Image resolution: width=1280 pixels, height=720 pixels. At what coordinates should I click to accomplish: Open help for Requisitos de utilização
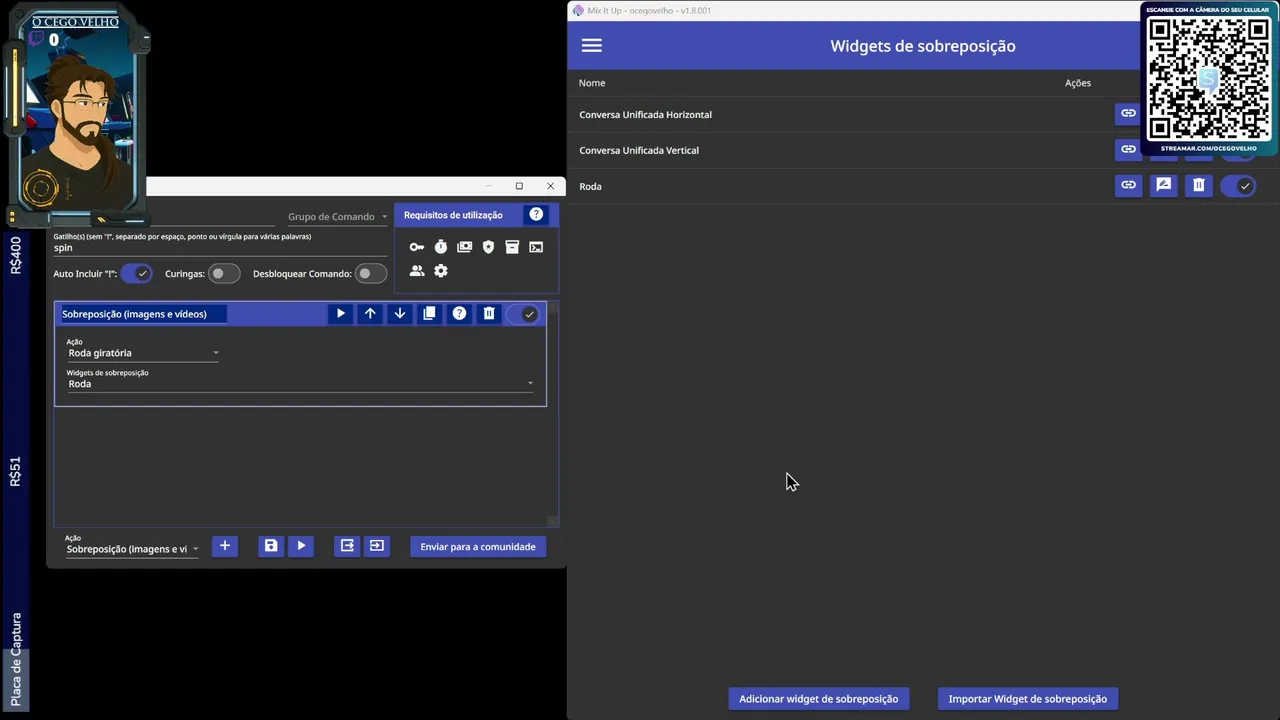(536, 215)
